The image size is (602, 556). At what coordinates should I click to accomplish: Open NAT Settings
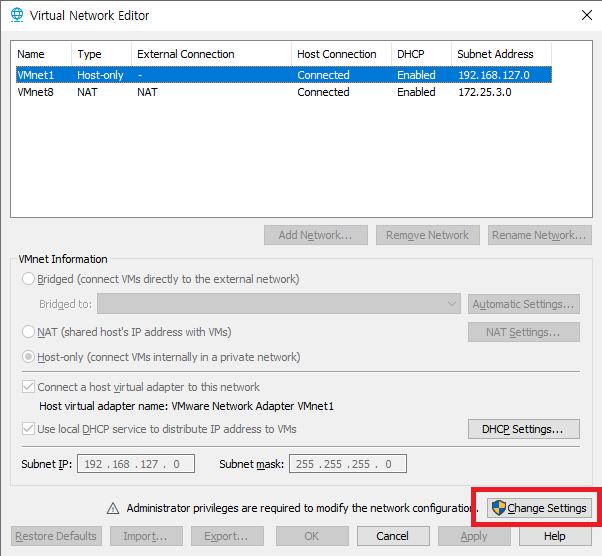coord(524,332)
